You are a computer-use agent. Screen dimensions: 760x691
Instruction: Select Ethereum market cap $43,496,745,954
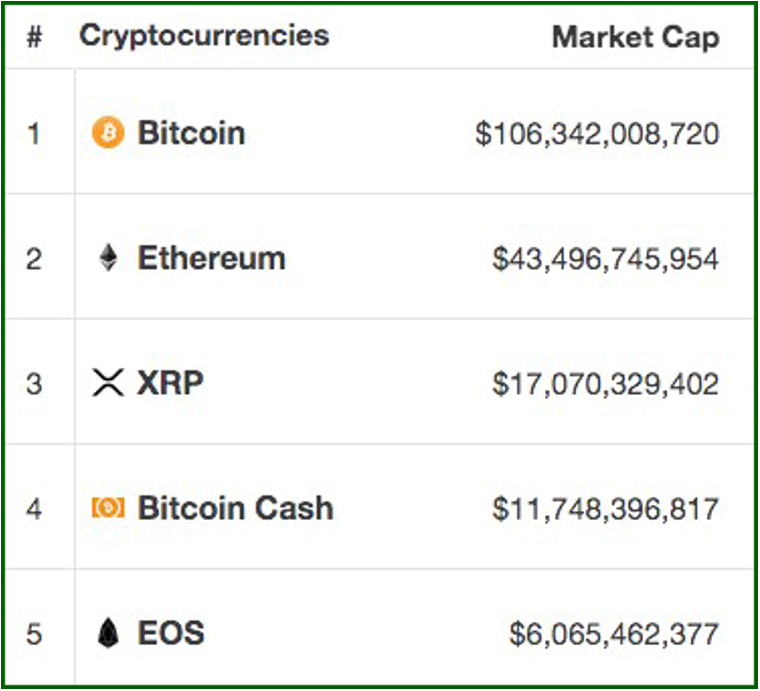605,259
